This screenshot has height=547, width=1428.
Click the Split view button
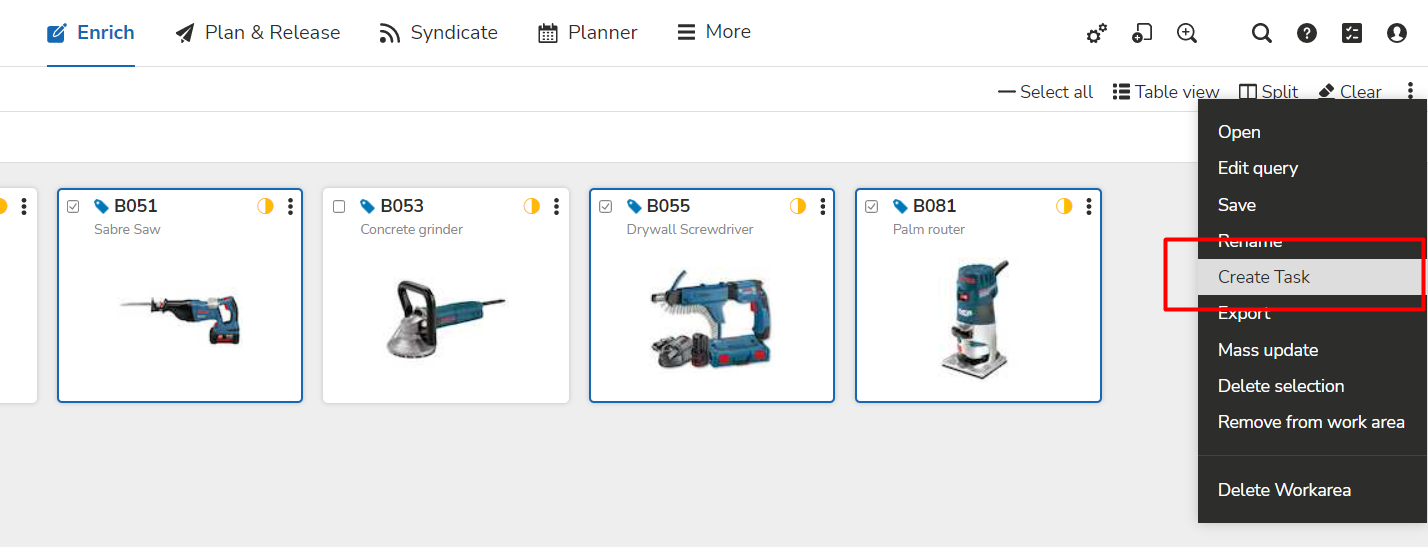pyautogui.click(x=1268, y=92)
